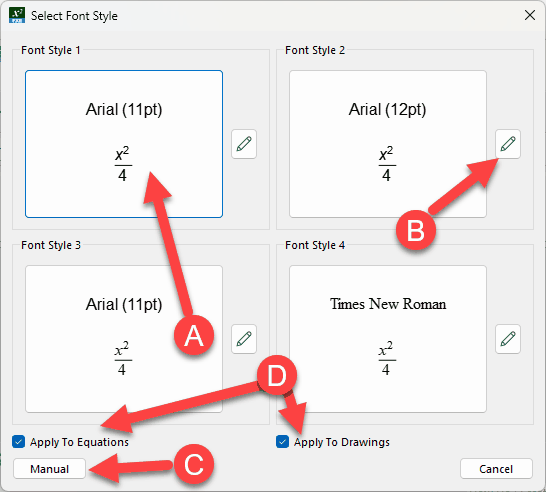
Task: Click the red circle marker B
Action: tap(416, 230)
